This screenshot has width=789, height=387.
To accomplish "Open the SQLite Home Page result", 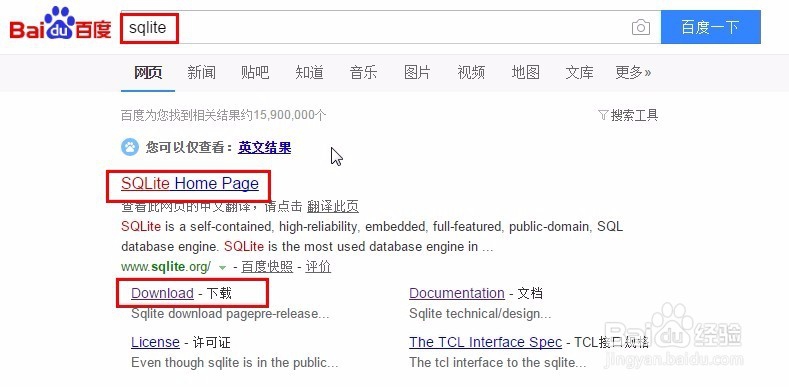I will pyautogui.click(x=190, y=184).
